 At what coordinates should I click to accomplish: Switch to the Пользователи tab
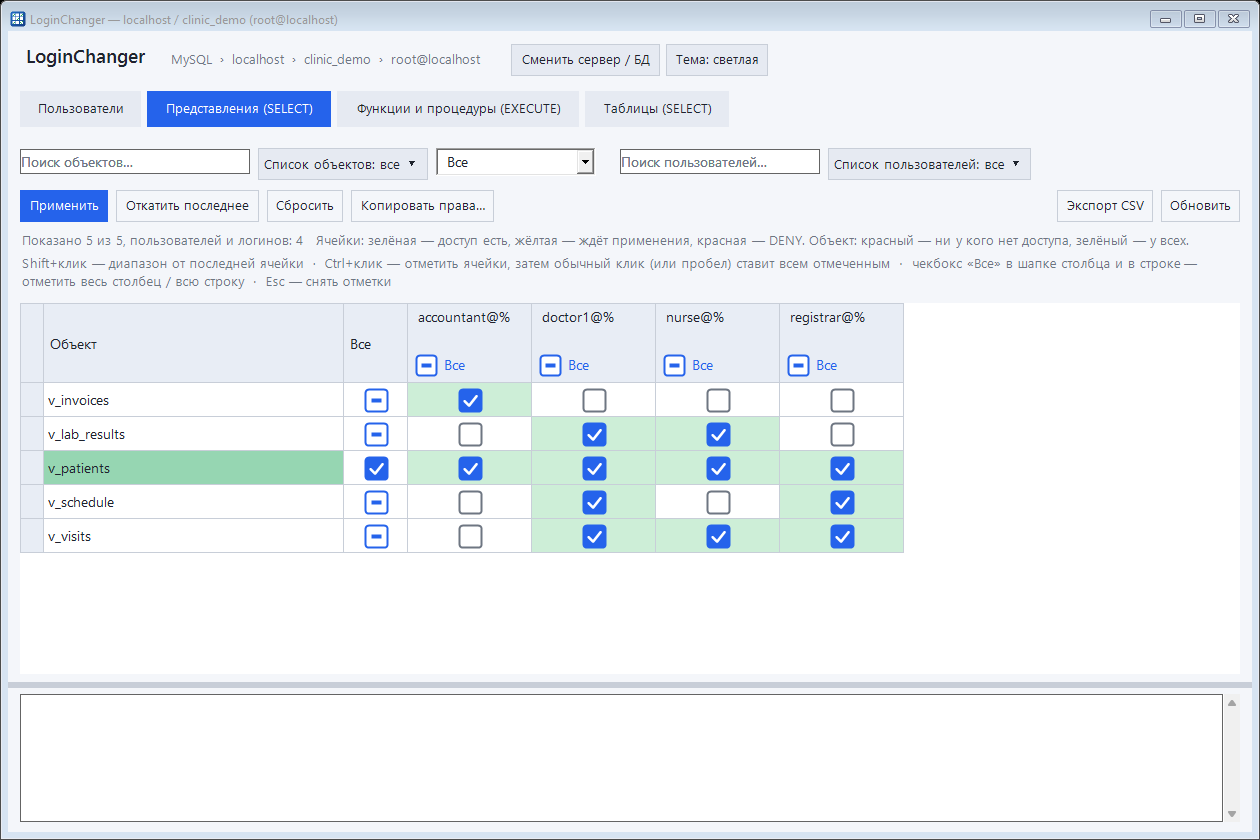pos(81,109)
